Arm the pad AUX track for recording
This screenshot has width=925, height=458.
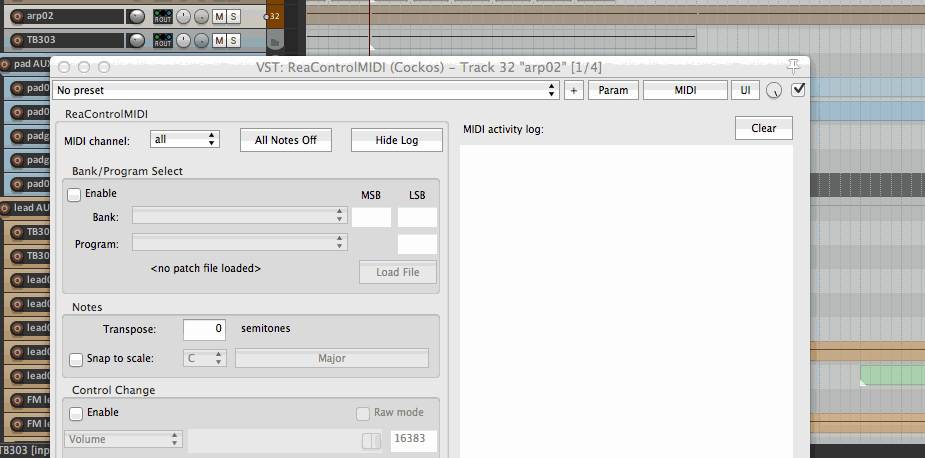tap(5, 64)
